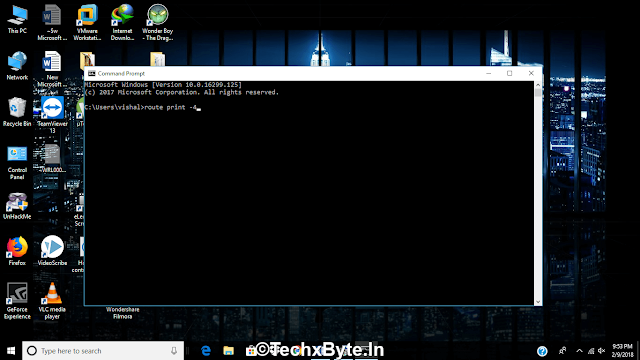Click the Microsoft Windows version line

[163, 84]
